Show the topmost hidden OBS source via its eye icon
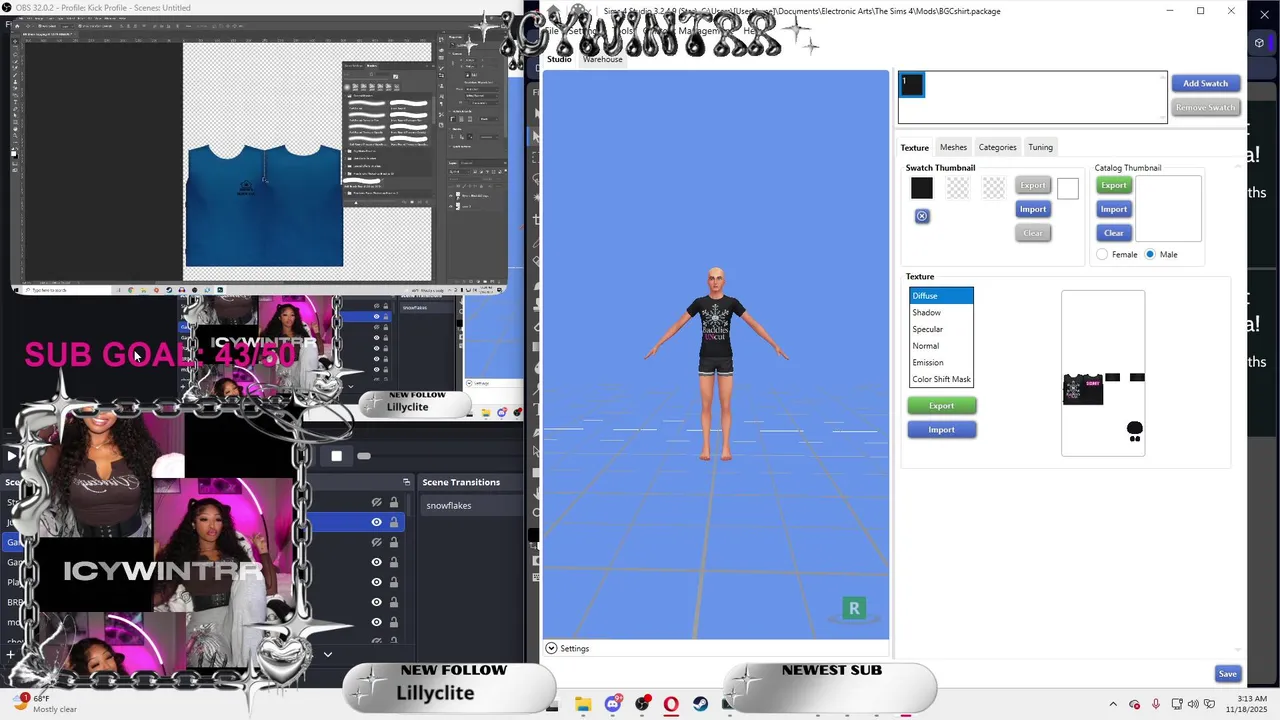1280x720 pixels. coord(377,502)
